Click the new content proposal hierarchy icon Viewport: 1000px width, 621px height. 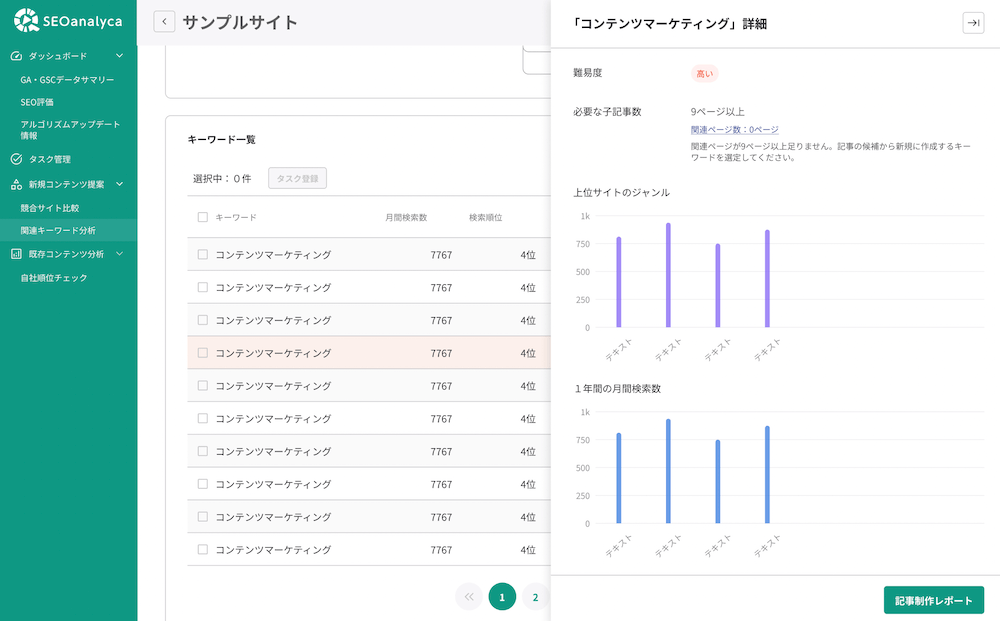(x=16, y=185)
